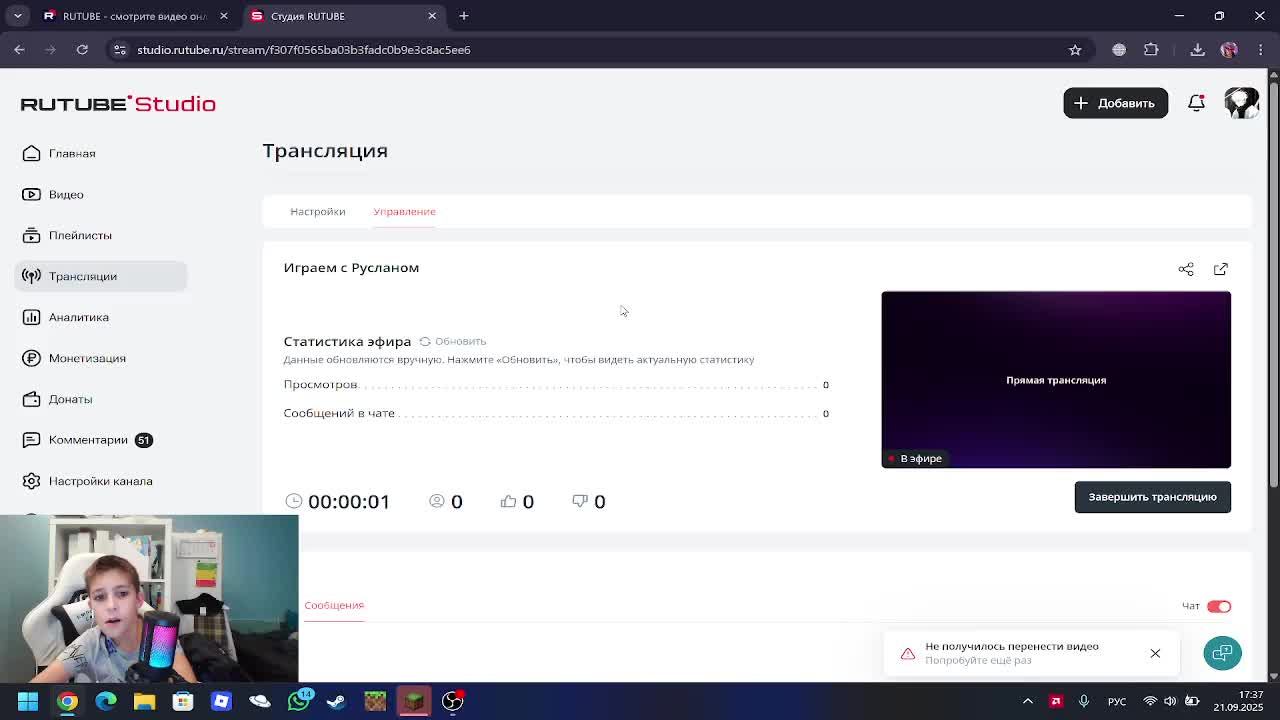Screen dimensions: 1280x720
Task: Open notifications bell icon
Action: pos(1196,103)
